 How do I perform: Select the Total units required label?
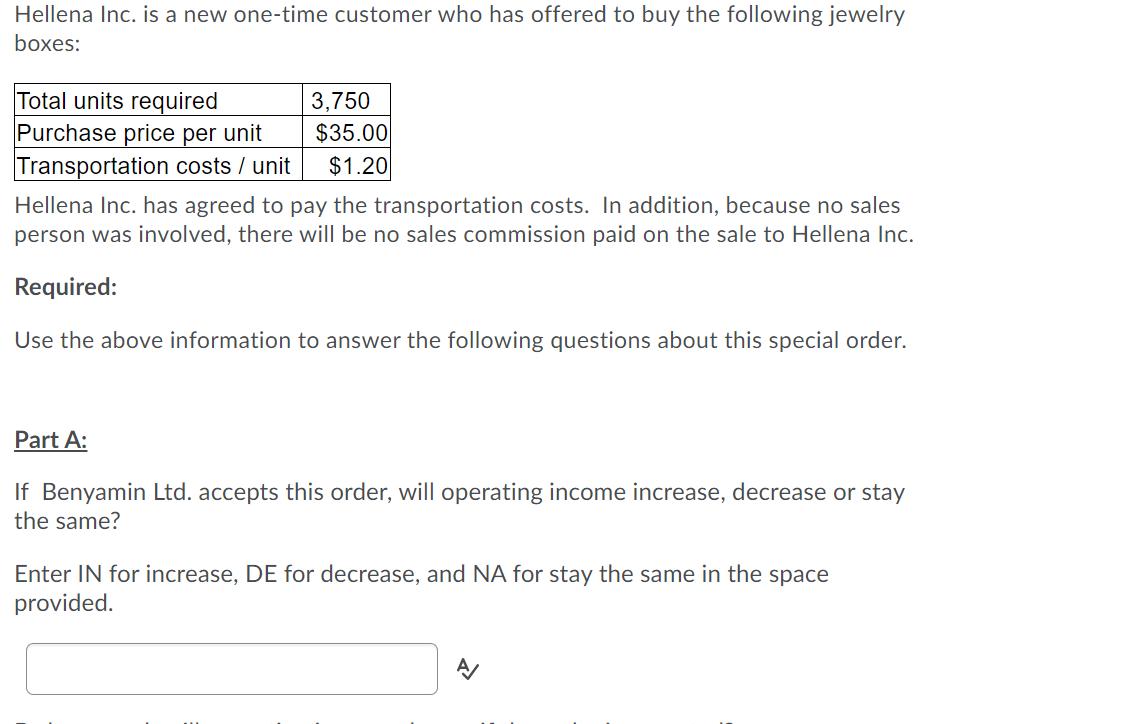point(116,100)
